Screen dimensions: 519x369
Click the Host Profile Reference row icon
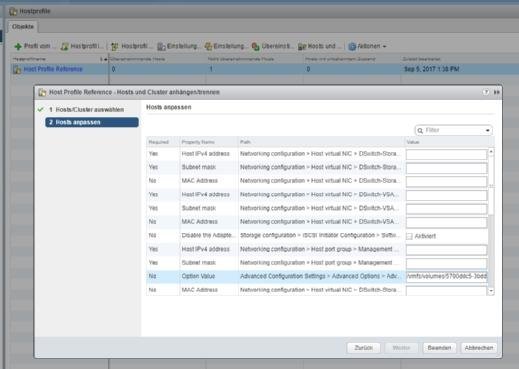click(x=17, y=69)
